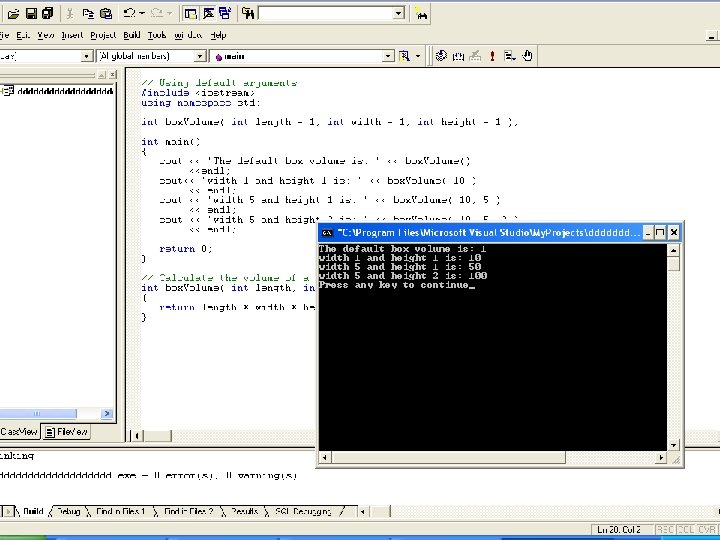This screenshot has height=540, width=720.
Task: Switch to Find in Files 1 tab
Action: tap(120, 511)
